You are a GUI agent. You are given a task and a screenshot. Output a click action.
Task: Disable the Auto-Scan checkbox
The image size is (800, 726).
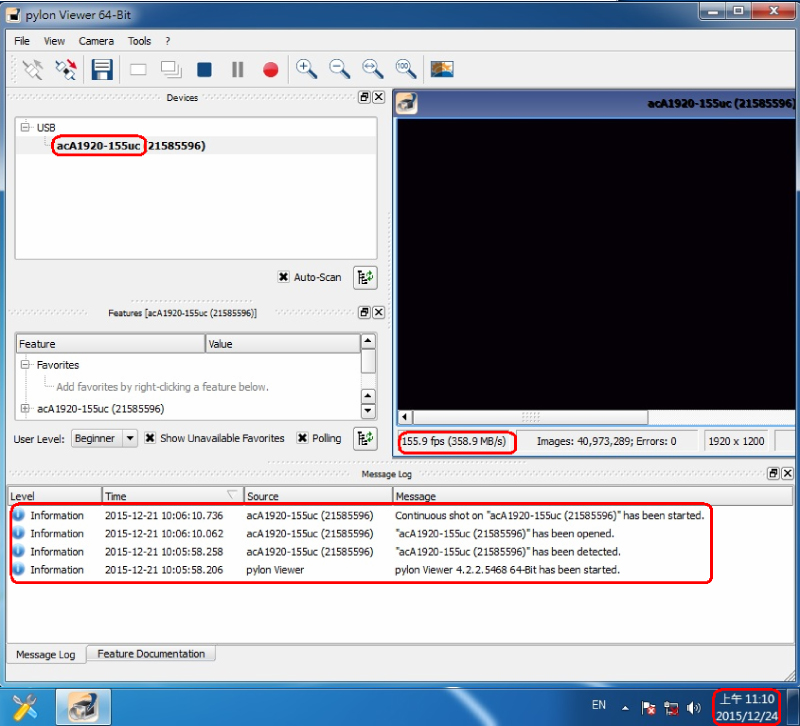(x=284, y=277)
